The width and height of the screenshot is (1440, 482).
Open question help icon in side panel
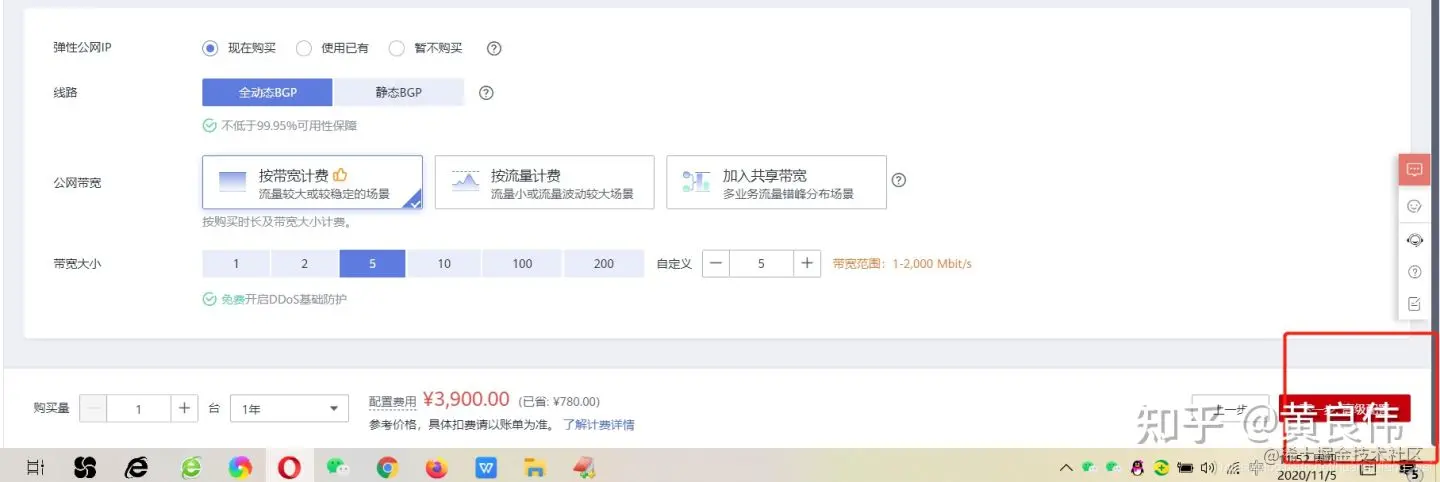click(1414, 272)
